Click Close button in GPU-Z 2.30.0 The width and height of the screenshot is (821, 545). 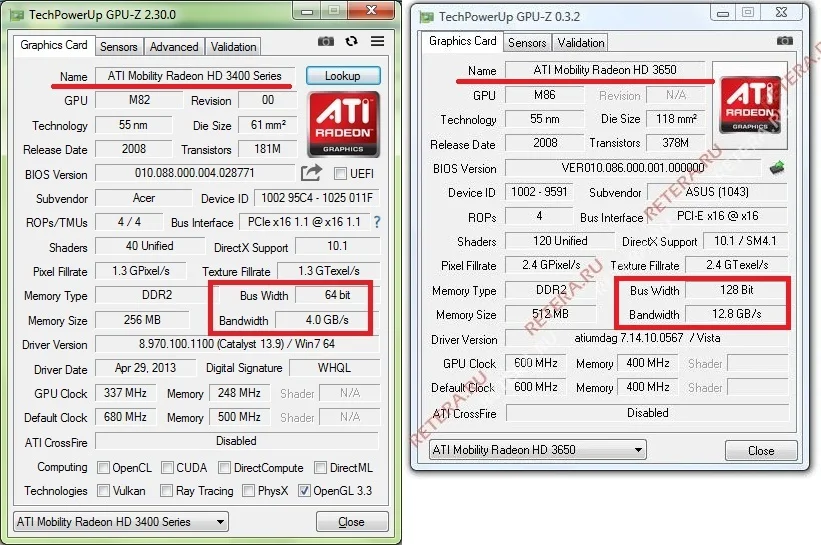coord(352,522)
